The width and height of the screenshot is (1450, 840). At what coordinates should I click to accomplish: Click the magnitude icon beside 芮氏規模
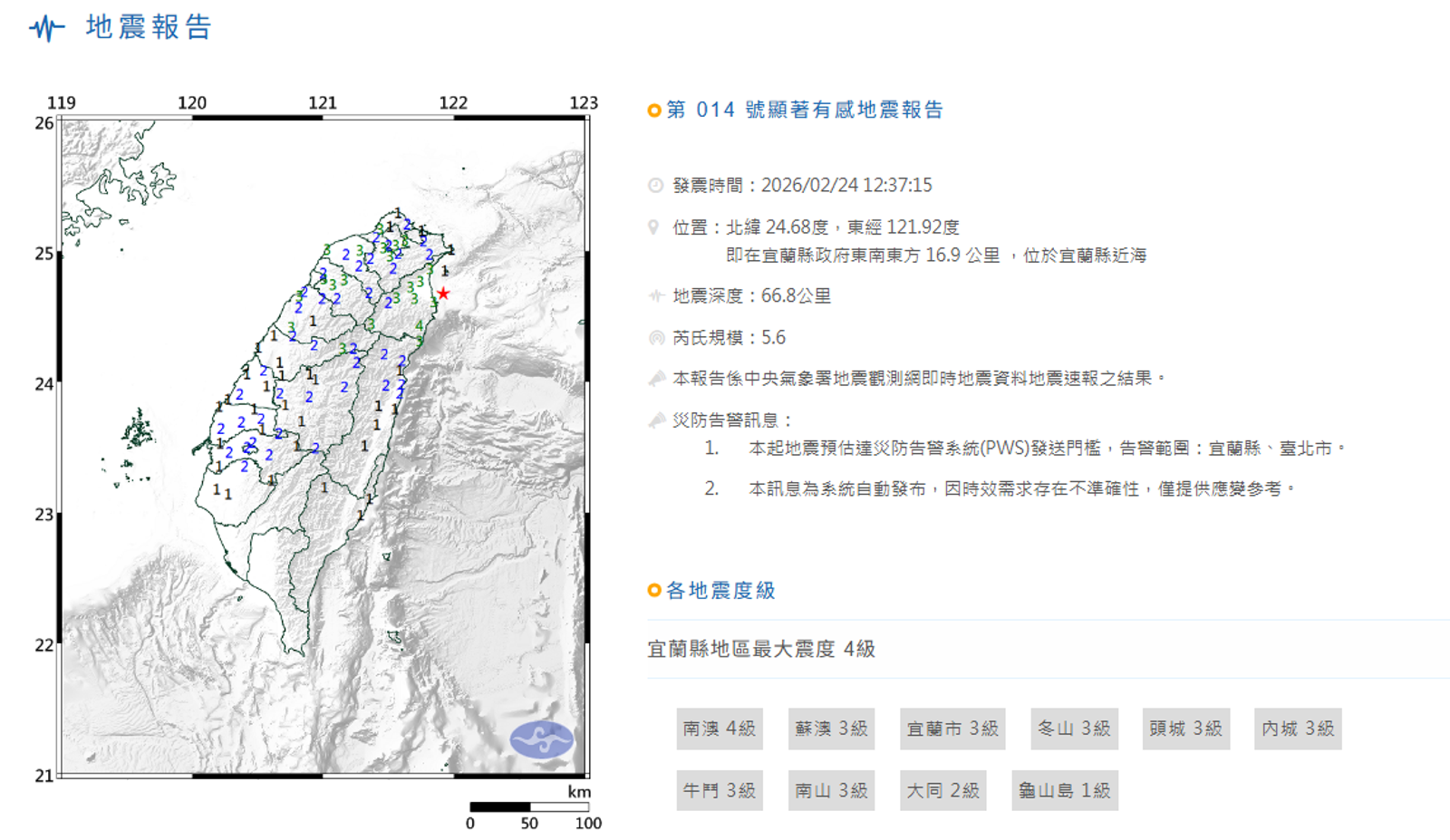tap(656, 338)
